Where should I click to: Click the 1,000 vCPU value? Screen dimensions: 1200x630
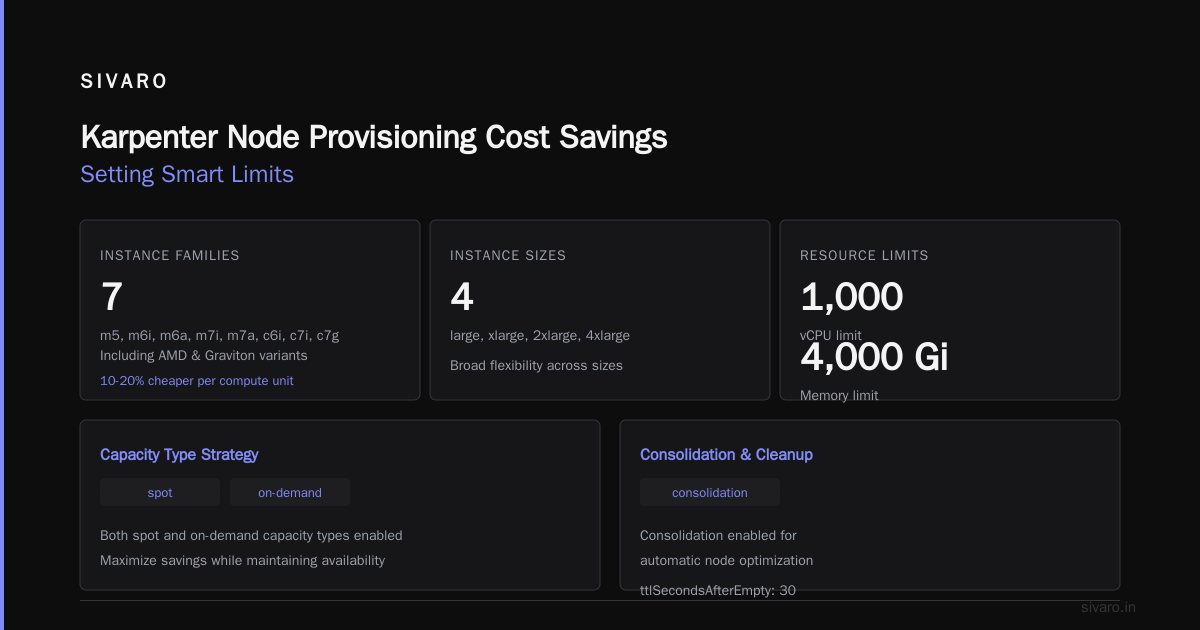[851, 297]
